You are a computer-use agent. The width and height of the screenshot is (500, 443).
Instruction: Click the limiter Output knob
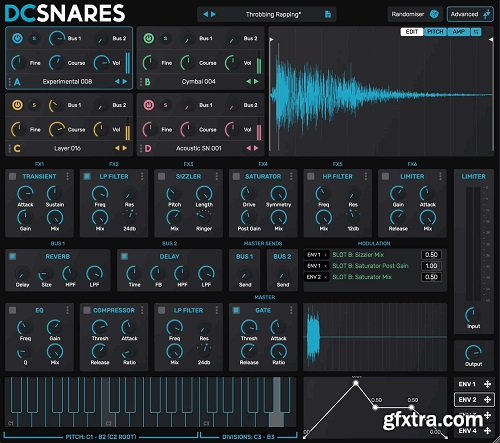(x=473, y=352)
